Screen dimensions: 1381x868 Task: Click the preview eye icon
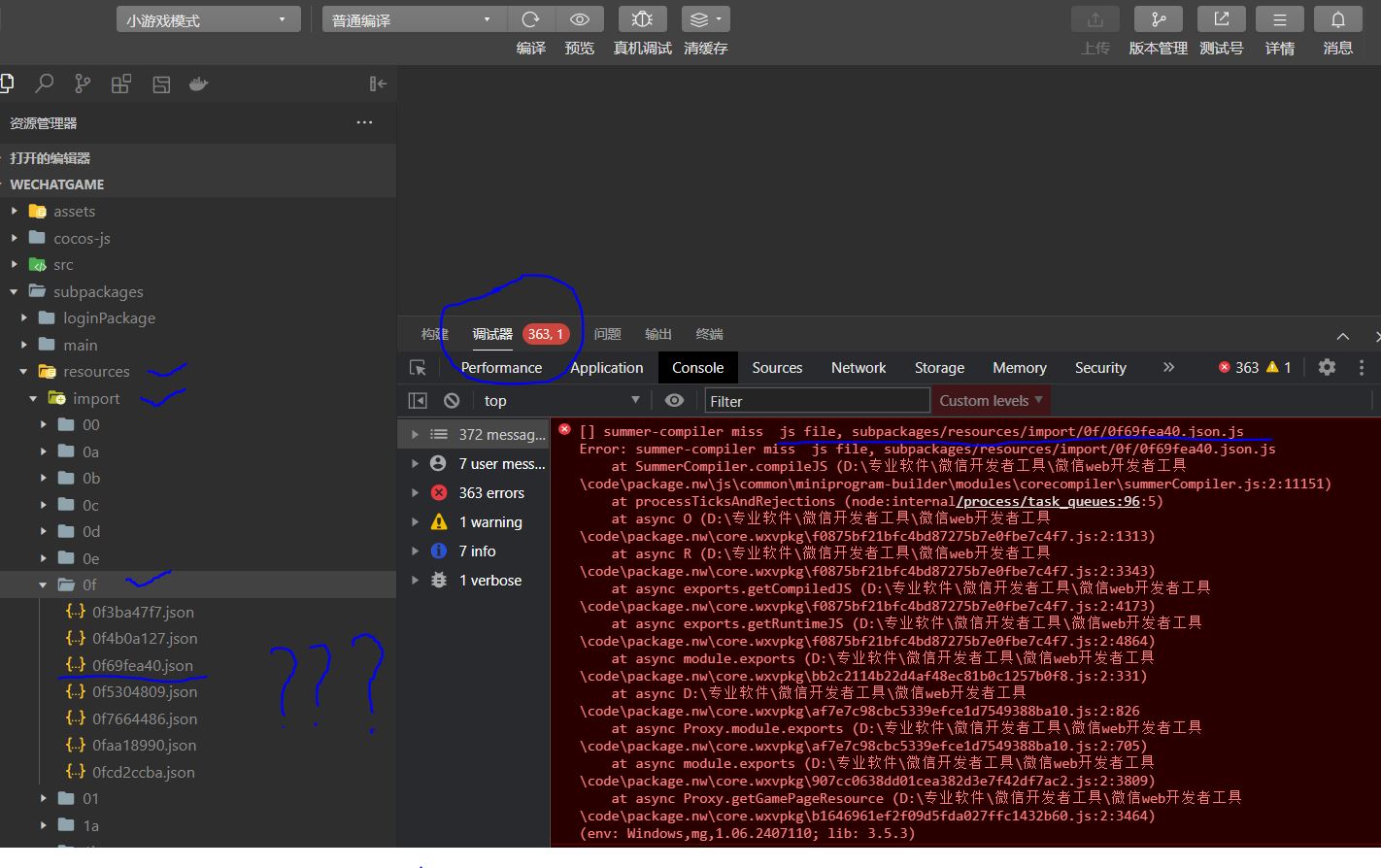580,19
